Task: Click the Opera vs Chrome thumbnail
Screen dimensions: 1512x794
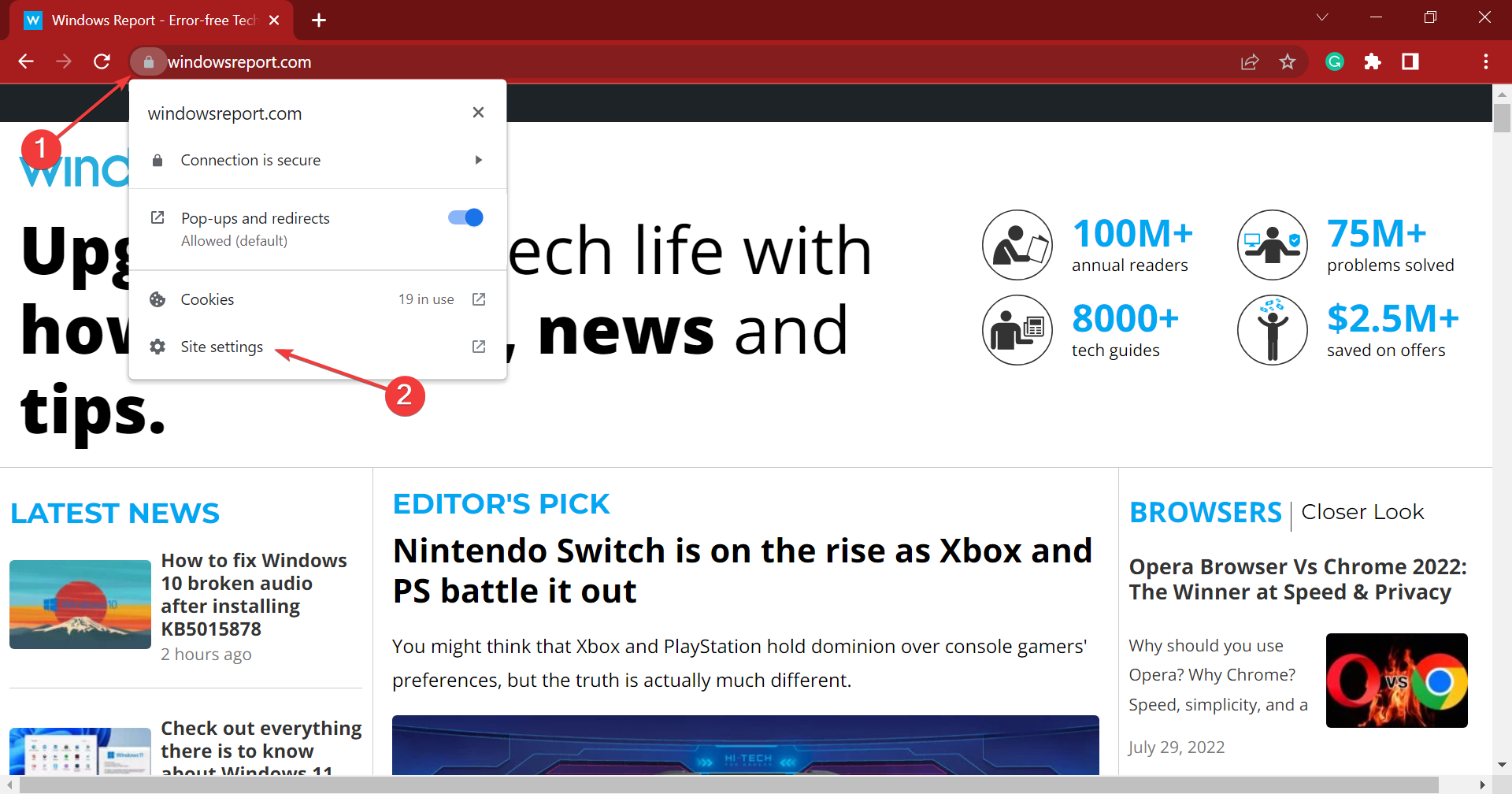Action: [1397, 681]
